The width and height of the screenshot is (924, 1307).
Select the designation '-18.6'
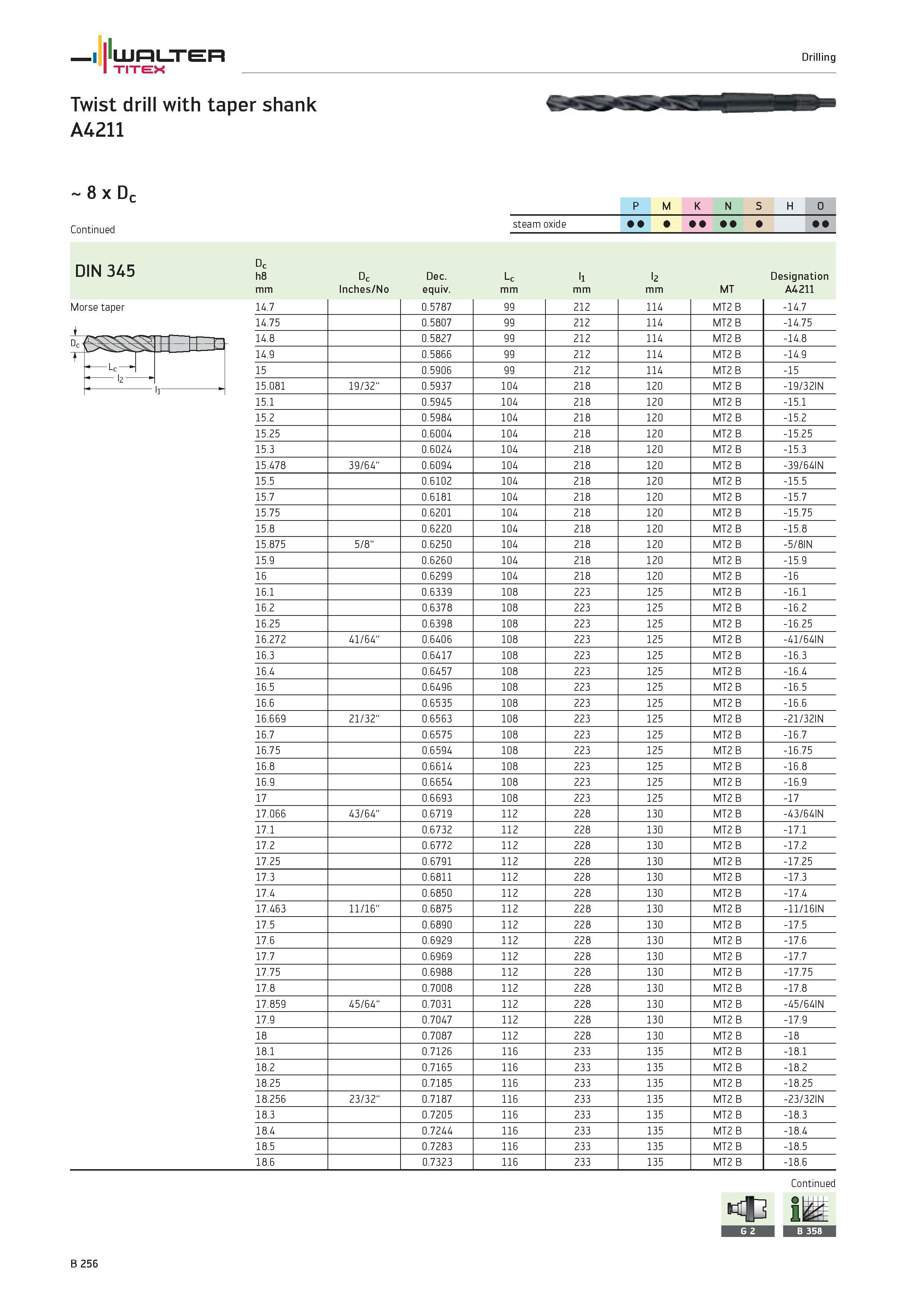coord(795,1162)
